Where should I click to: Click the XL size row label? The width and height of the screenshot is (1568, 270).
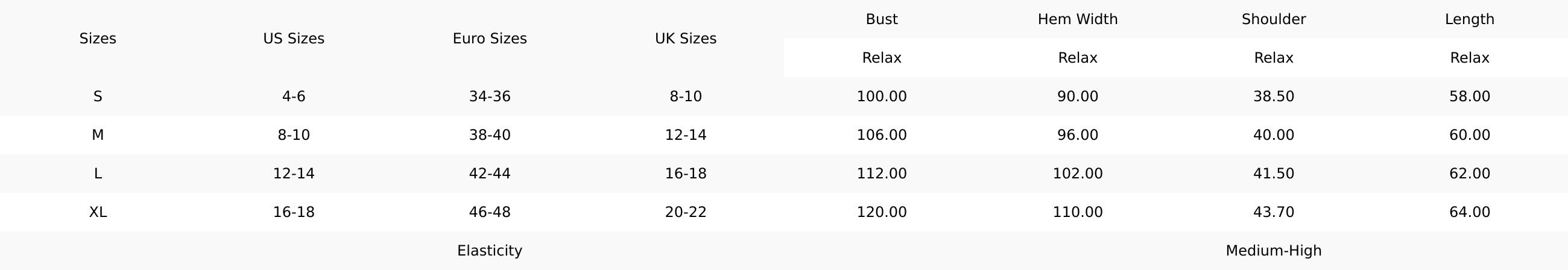(97, 212)
